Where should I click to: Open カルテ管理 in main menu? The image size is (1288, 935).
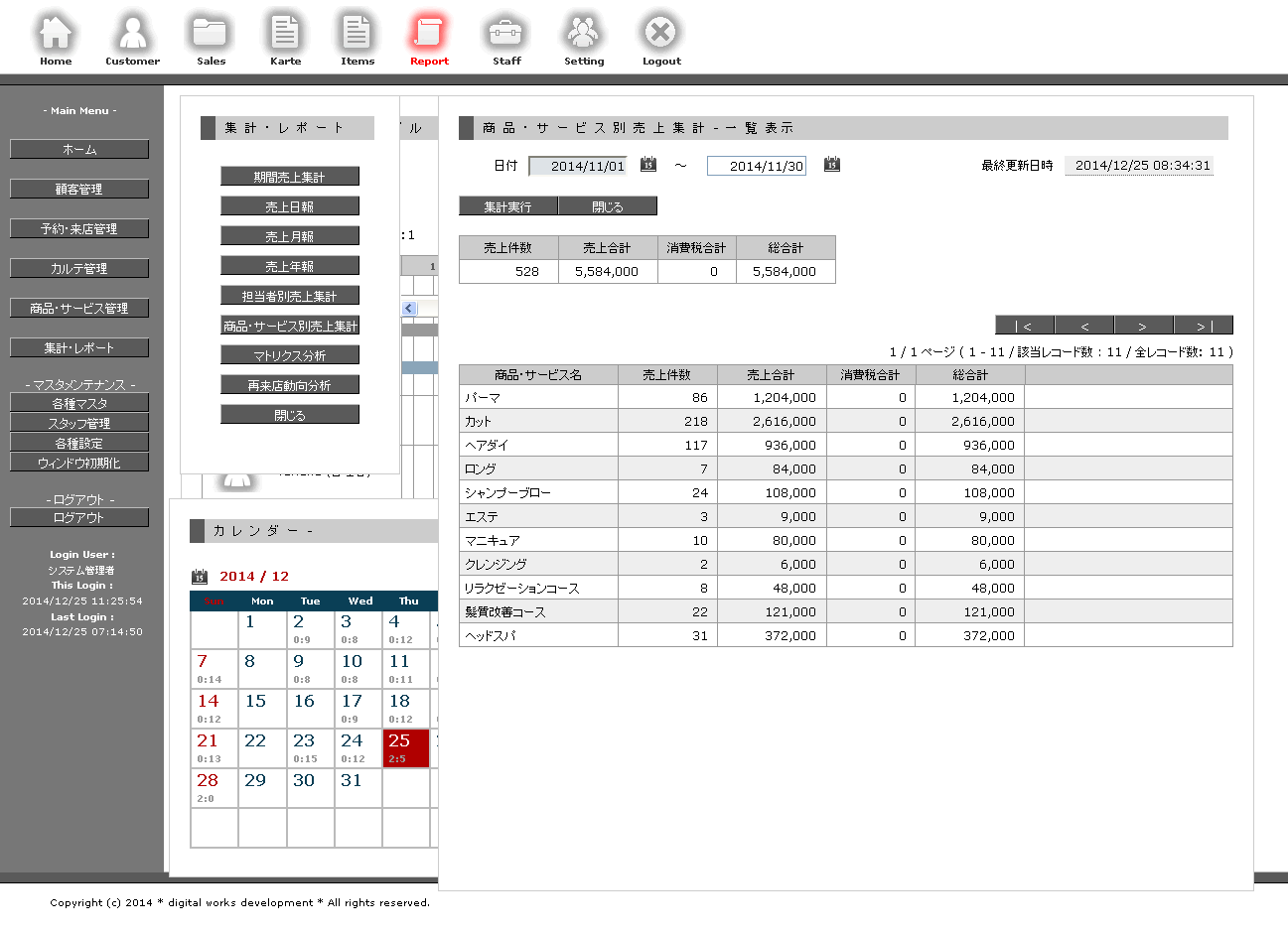point(79,268)
